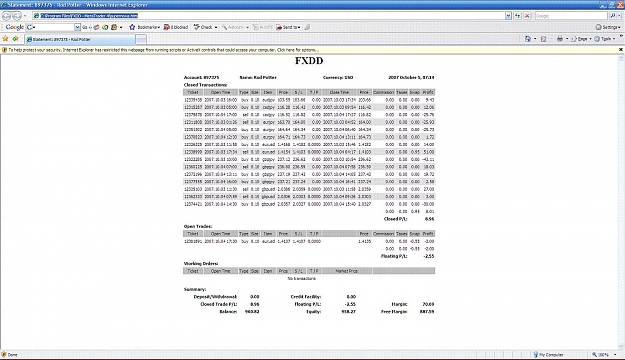Refresh the page with green arrows icon

pyautogui.click(x=517, y=16)
